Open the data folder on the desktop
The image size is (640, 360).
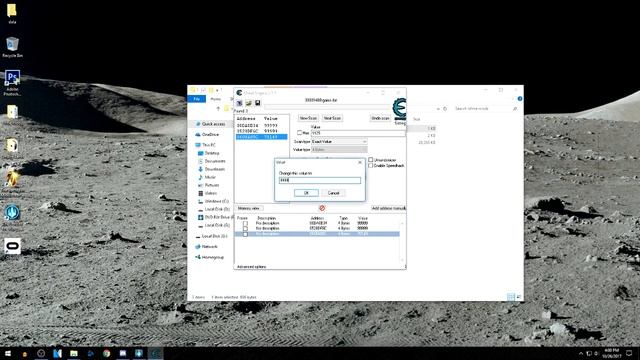[12, 13]
